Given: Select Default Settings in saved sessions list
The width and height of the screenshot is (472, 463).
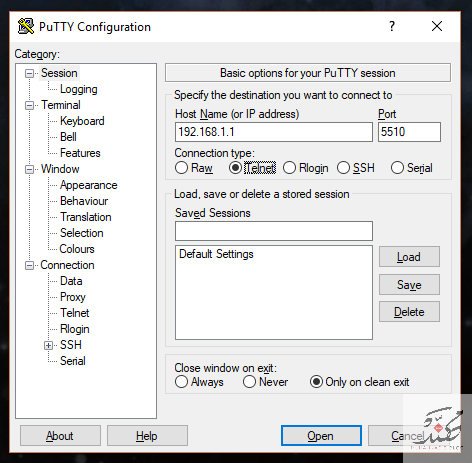Looking at the screenshot, I should (x=216, y=254).
